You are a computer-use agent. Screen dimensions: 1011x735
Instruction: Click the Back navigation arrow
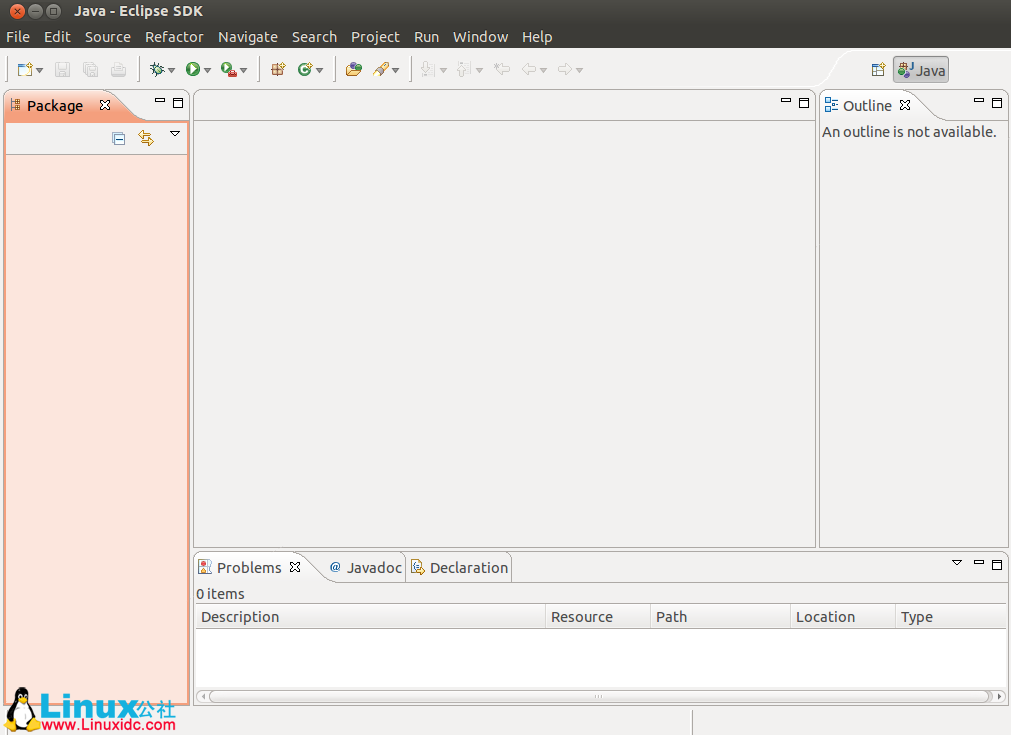pyautogui.click(x=529, y=69)
